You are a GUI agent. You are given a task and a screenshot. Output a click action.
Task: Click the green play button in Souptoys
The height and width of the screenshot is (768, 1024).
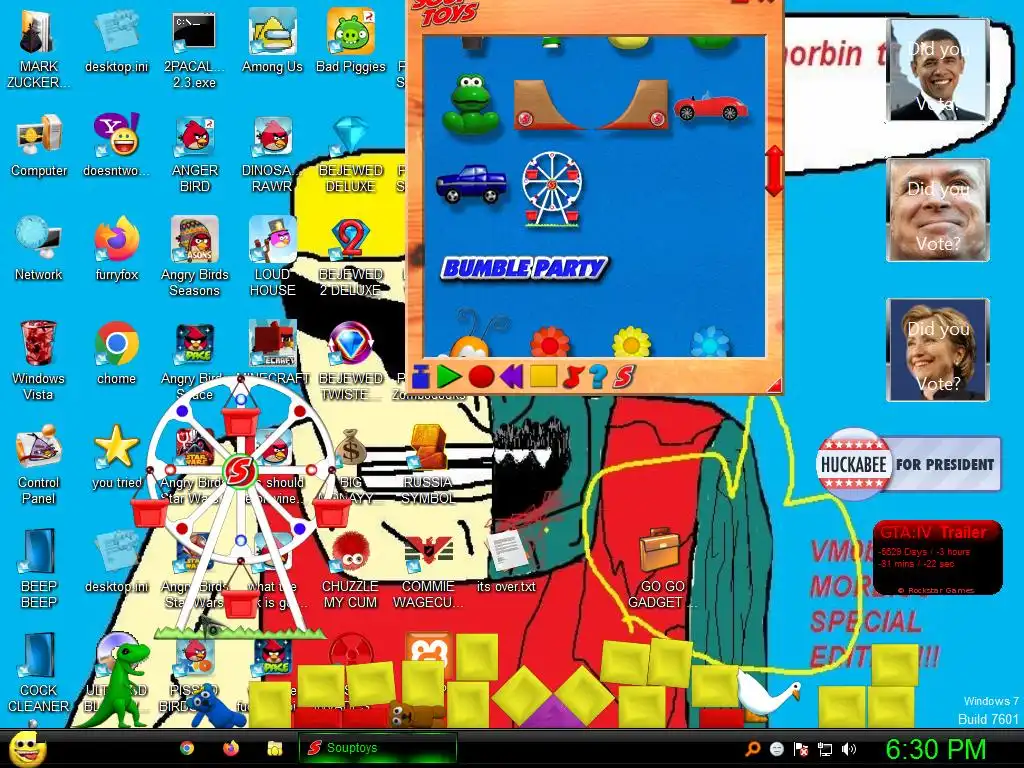(448, 377)
